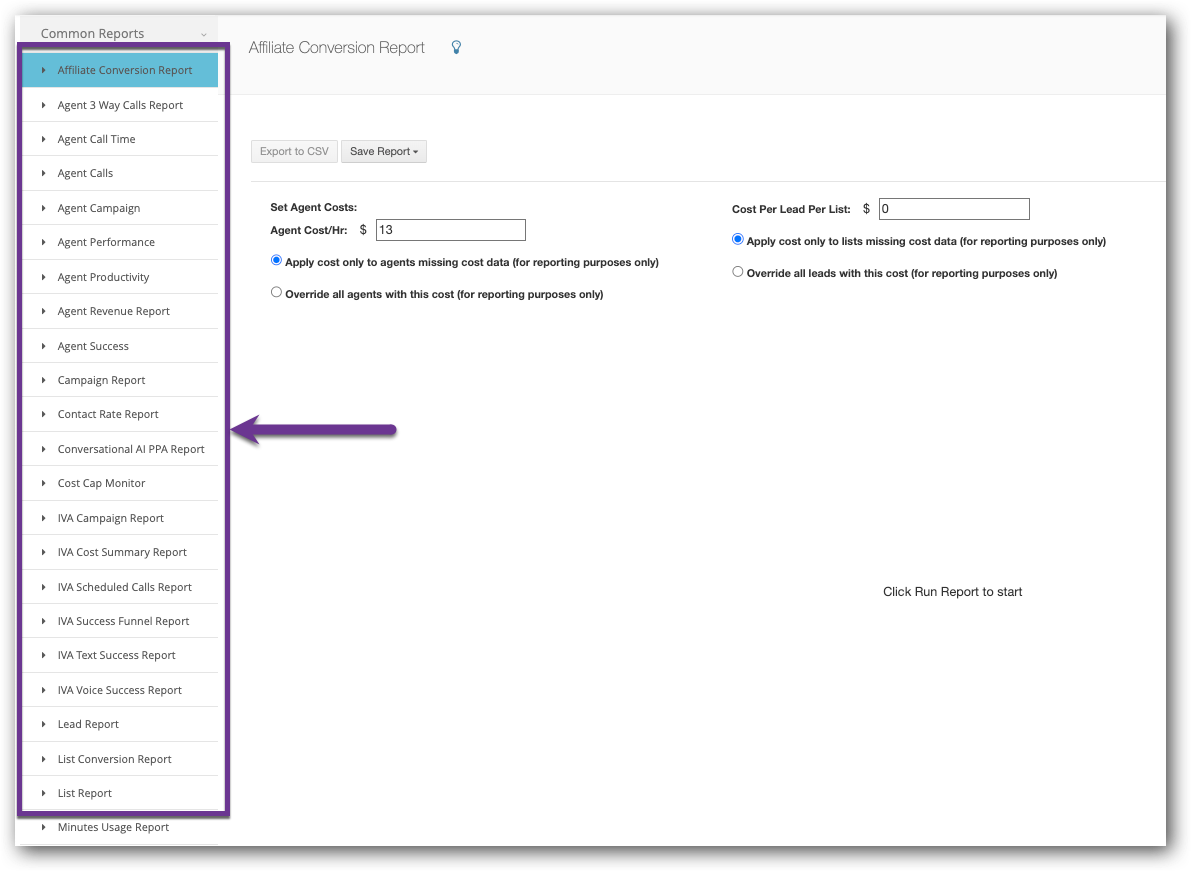Click the arrow beside List Conversion Report
1191x871 pixels.
click(x=43, y=759)
